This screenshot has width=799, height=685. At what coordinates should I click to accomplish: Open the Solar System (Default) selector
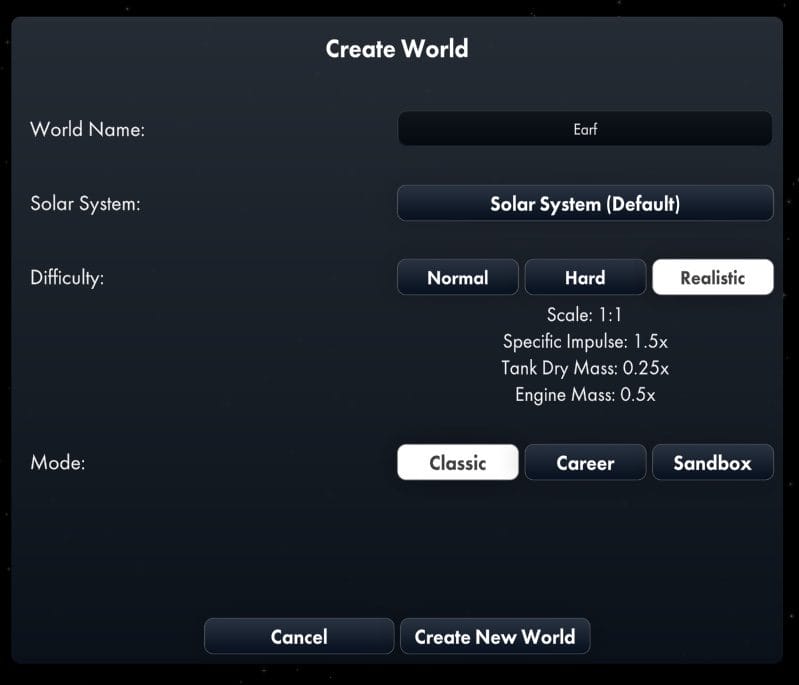(585, 204)
